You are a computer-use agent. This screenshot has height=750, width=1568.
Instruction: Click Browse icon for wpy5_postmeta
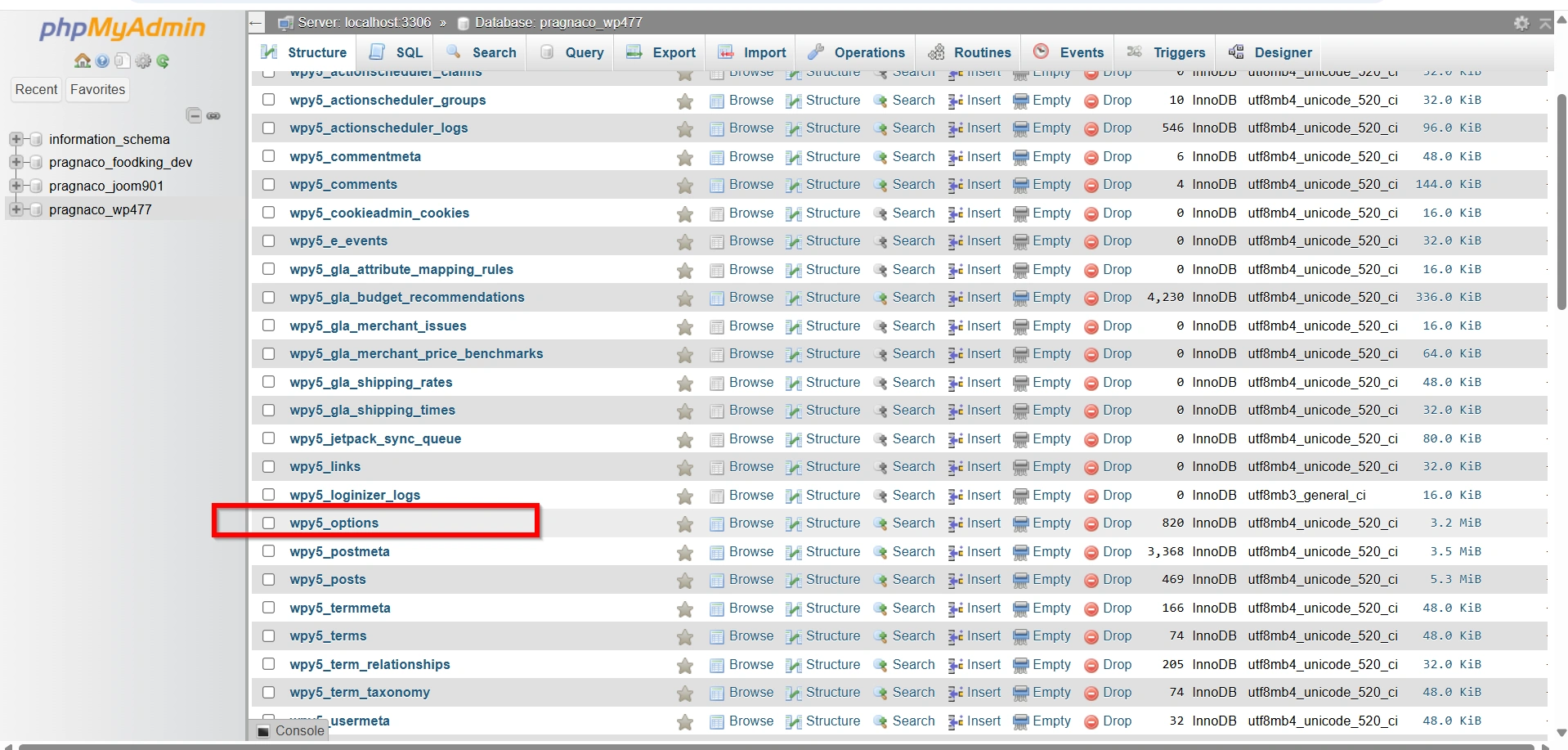(x=717, y=553)
